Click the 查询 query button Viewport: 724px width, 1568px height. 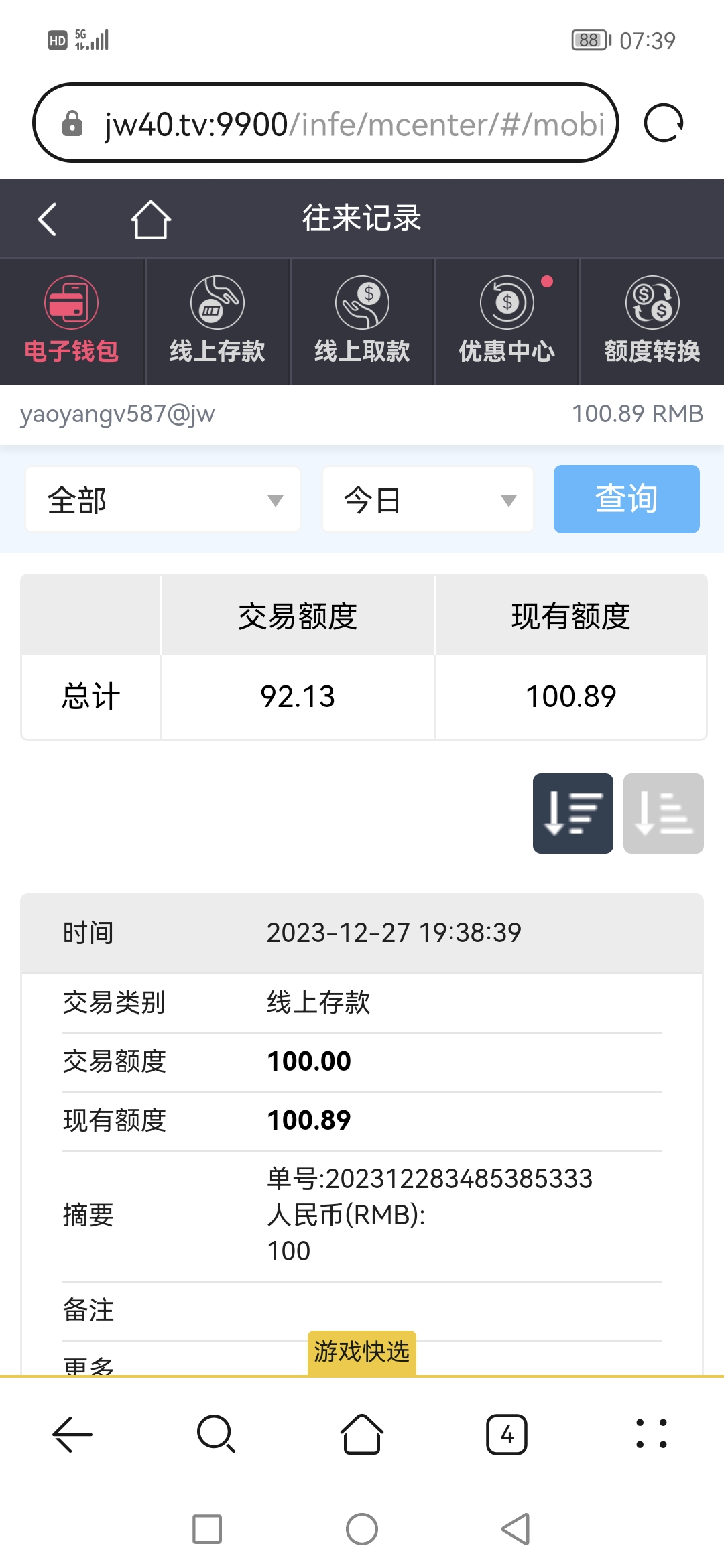pos(627,499)
